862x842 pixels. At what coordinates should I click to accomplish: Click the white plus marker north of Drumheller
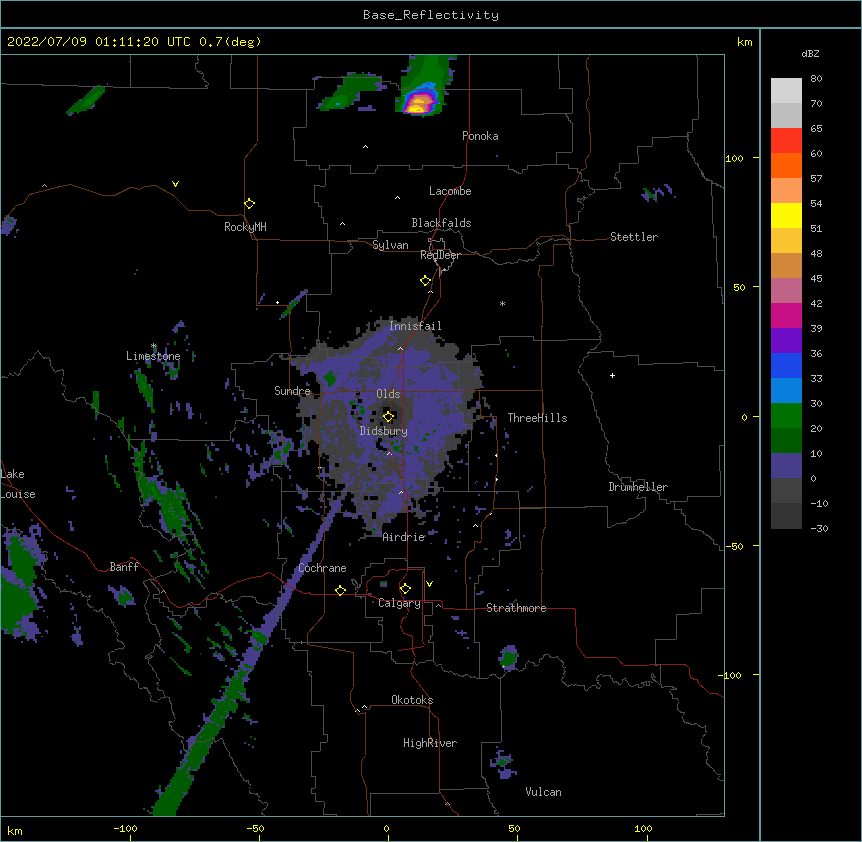[x=612, y=375]
